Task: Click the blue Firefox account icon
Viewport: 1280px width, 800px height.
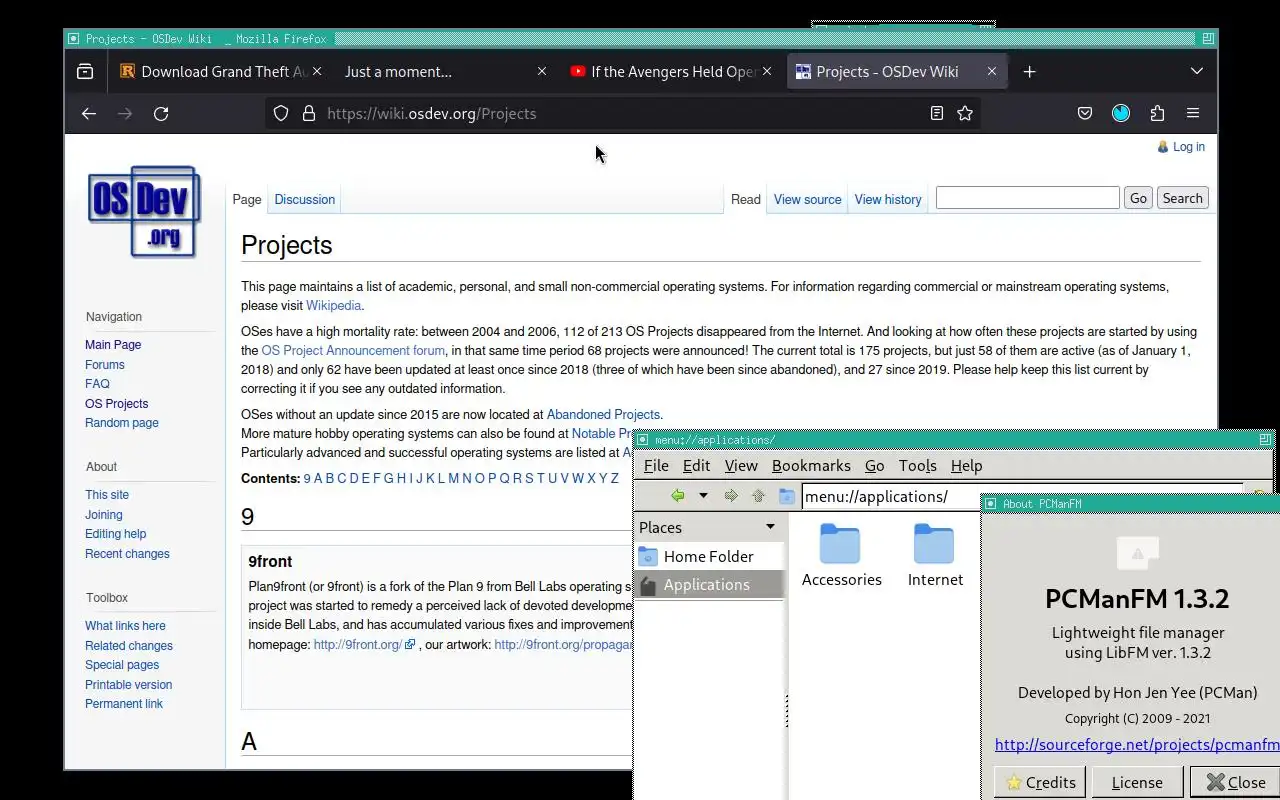Action: (x=1121, y=114)
